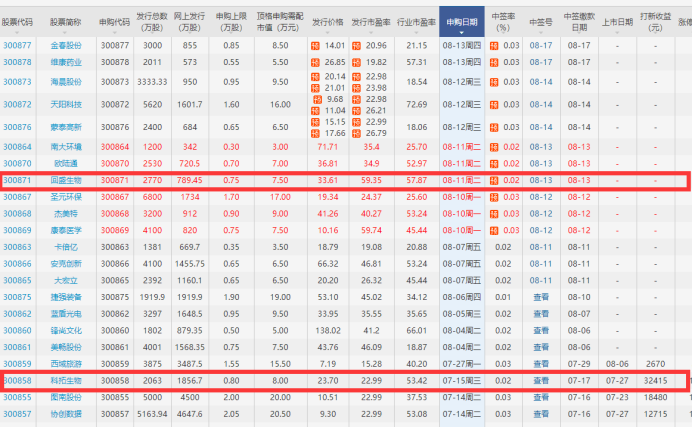The image size is (692, 427).
Task: Open the 西域旅游 stock name link
Action: tap(66, 364)
